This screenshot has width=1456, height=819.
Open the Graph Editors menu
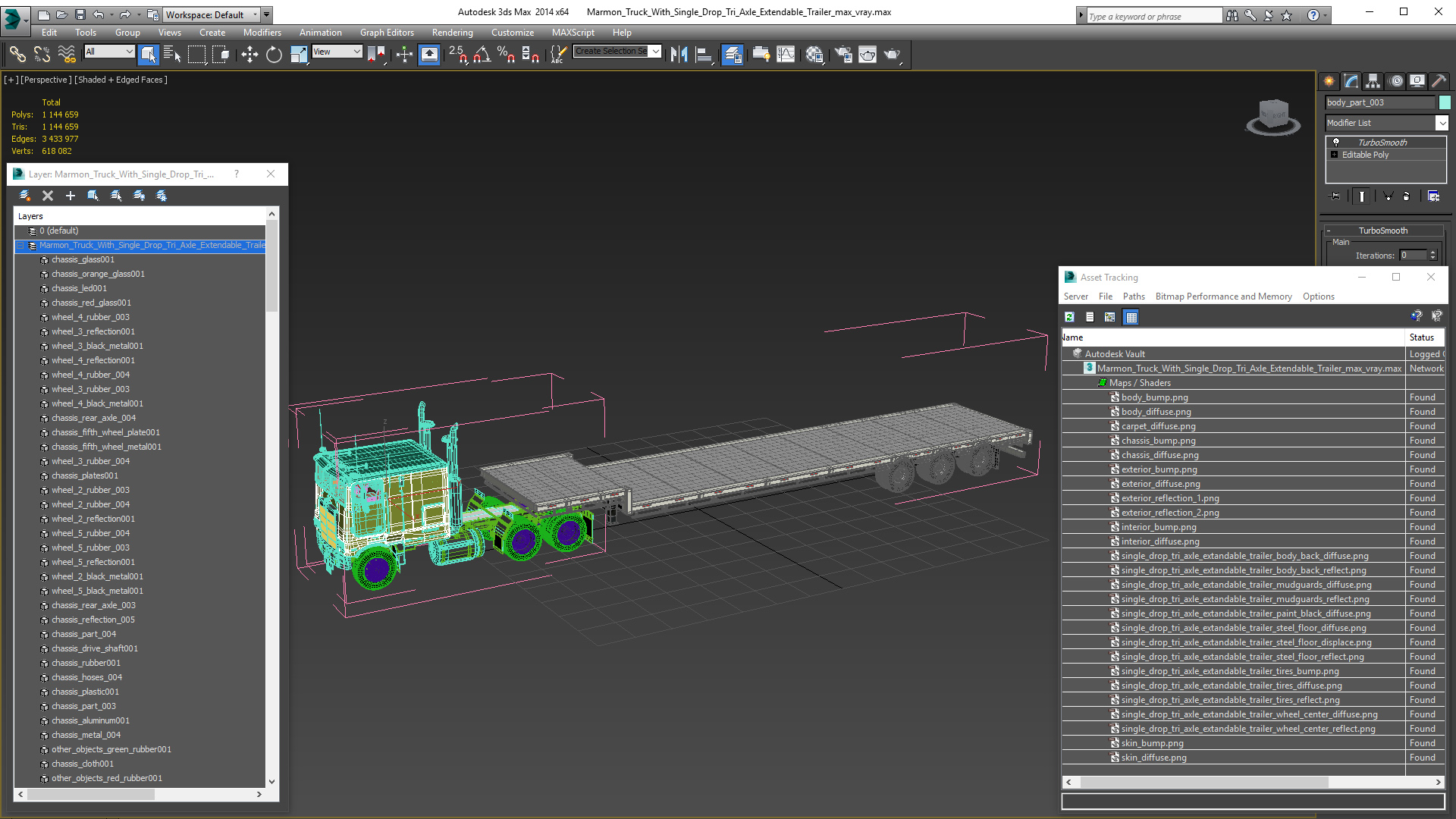(x=387, y=33)
